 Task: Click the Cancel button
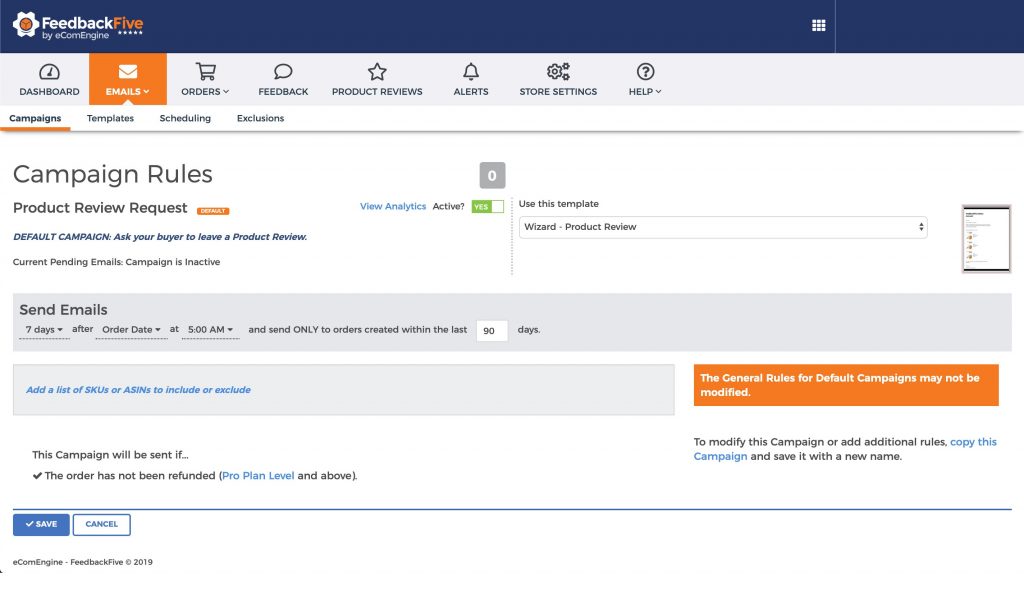click(101, 524)
